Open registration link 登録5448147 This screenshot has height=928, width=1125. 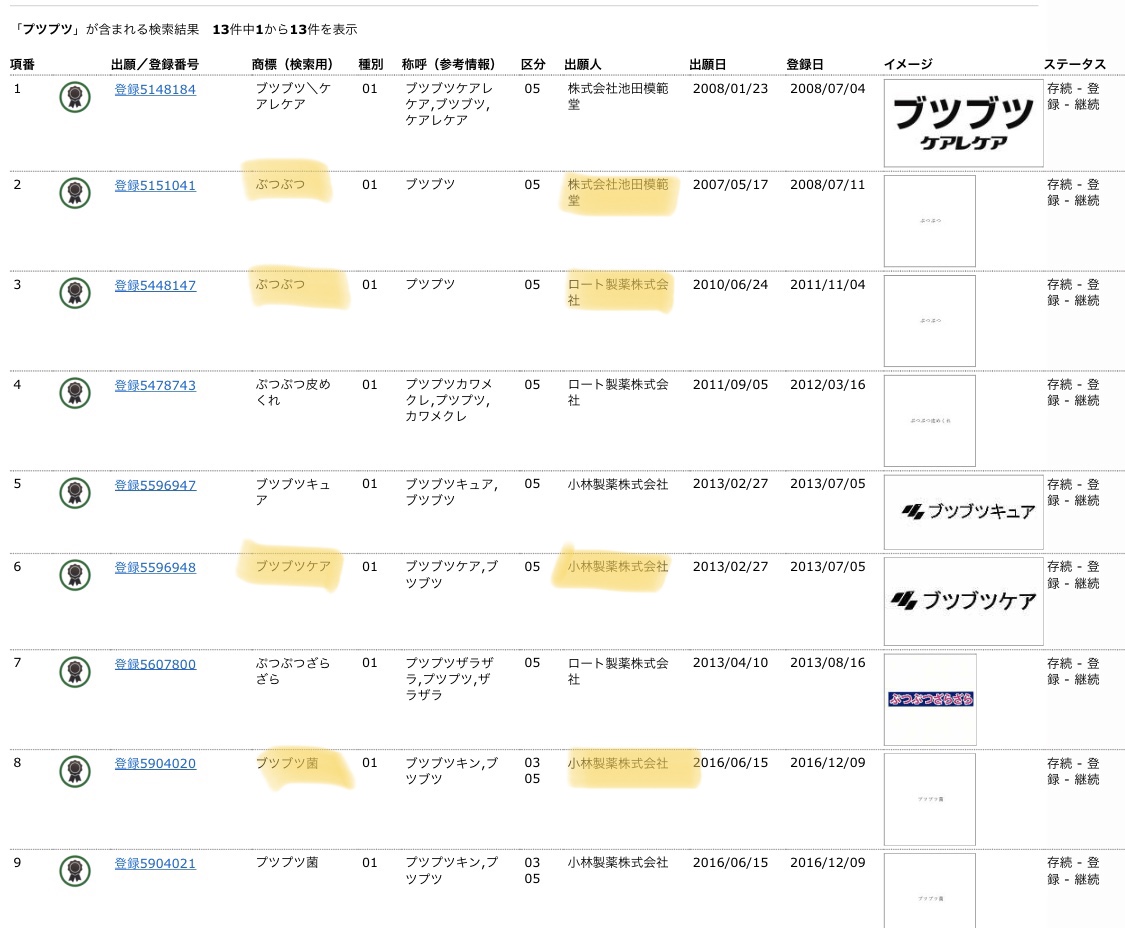(x=155, y=286)
